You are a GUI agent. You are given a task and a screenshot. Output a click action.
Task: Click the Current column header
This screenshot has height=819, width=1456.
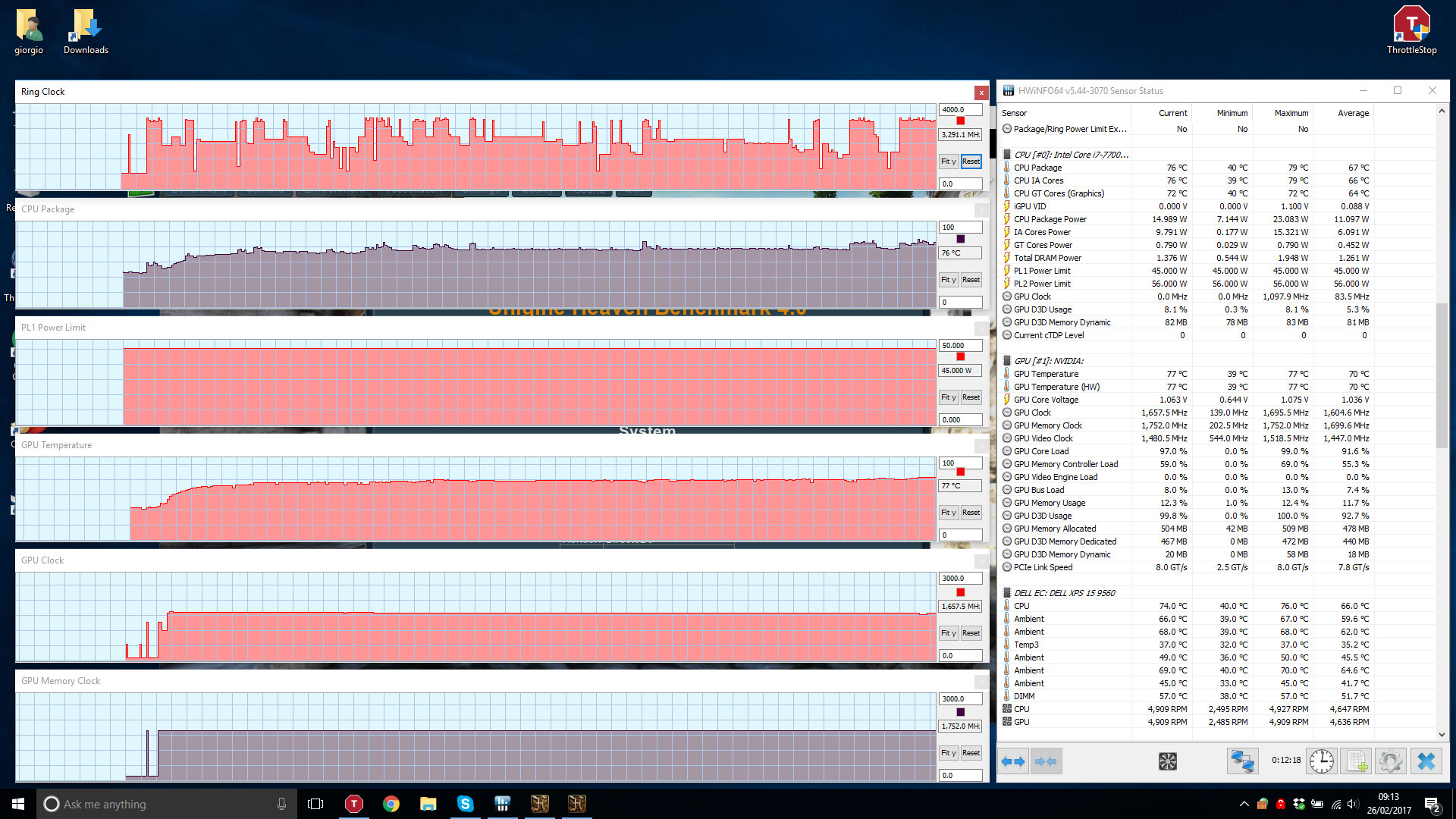1160,113
